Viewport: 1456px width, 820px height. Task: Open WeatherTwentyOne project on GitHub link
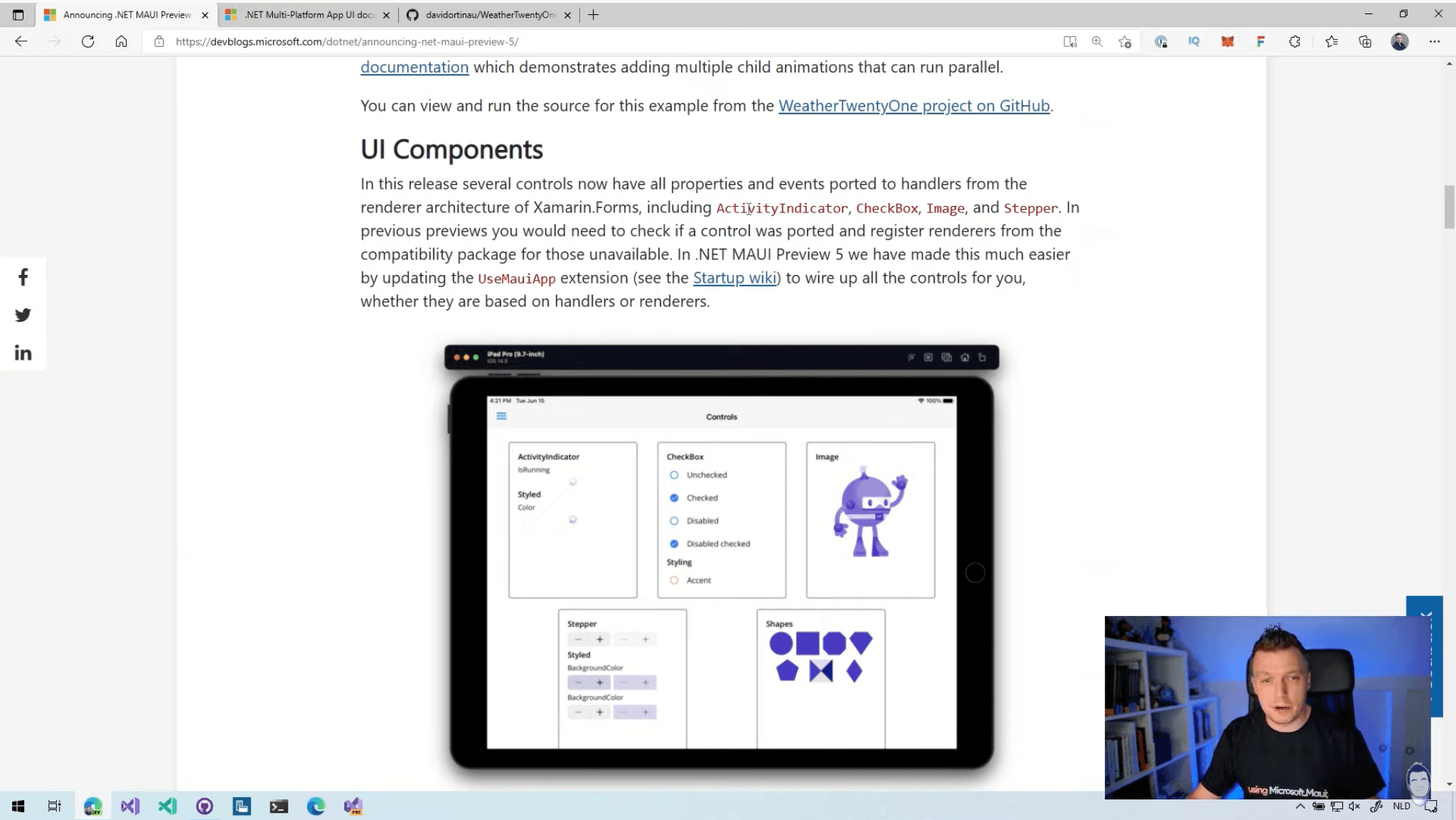tap(914, 105)
